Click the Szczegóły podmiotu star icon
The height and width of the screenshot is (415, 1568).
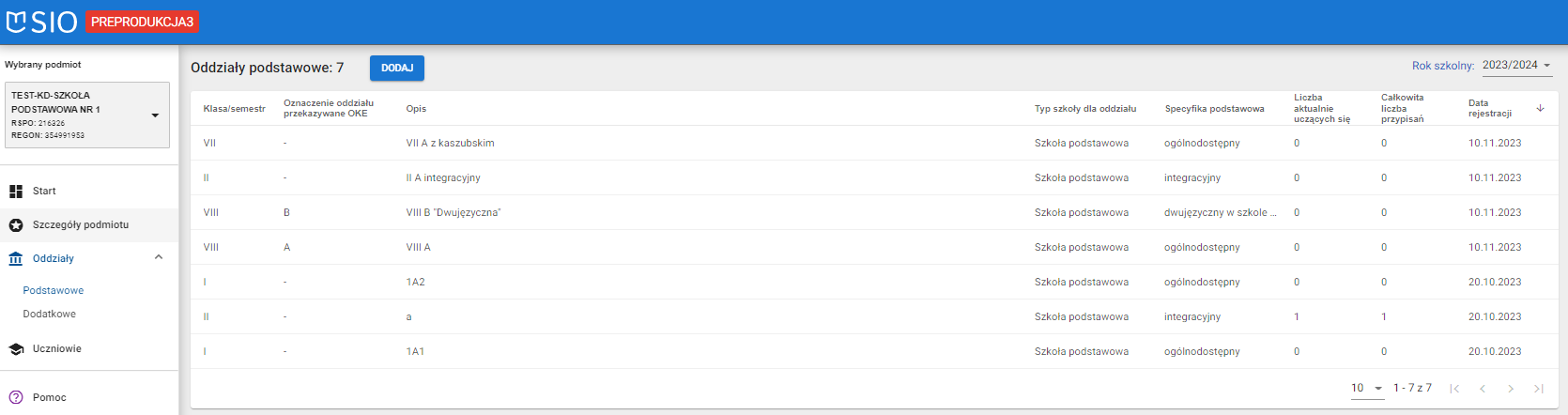16,225
